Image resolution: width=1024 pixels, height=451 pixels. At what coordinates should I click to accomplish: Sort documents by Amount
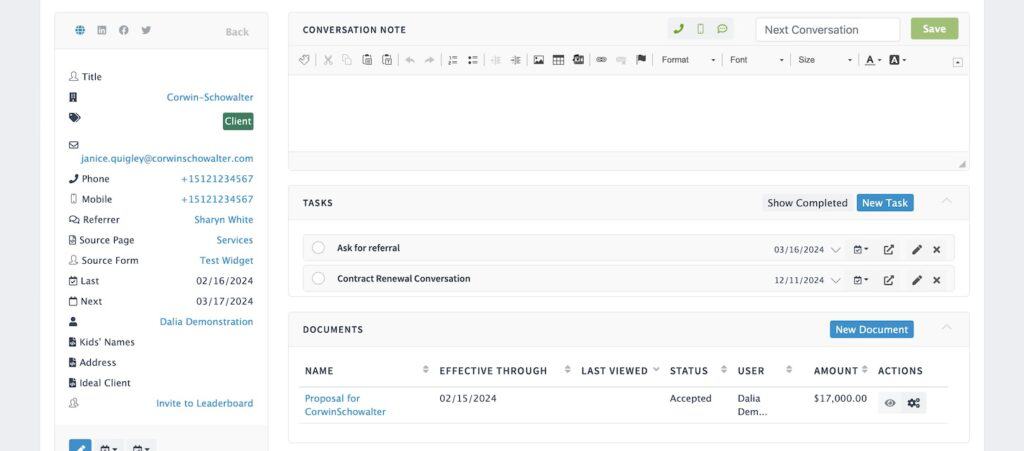(864, 369)
